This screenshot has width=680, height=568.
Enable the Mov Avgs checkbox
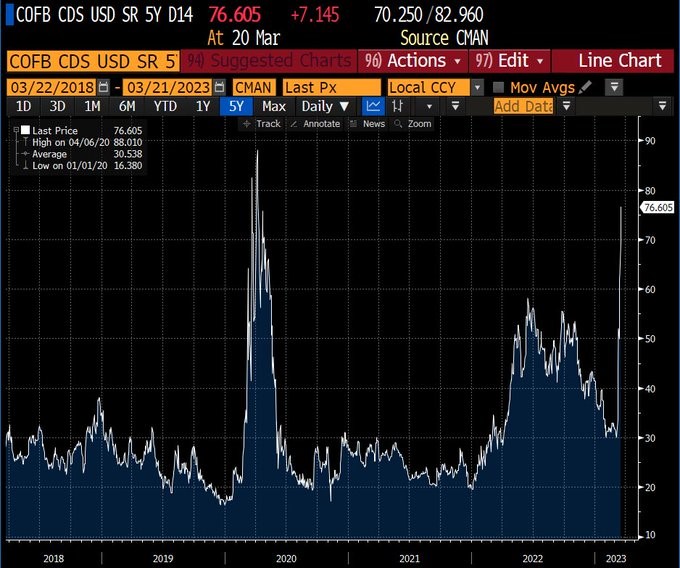pos(498,88)
